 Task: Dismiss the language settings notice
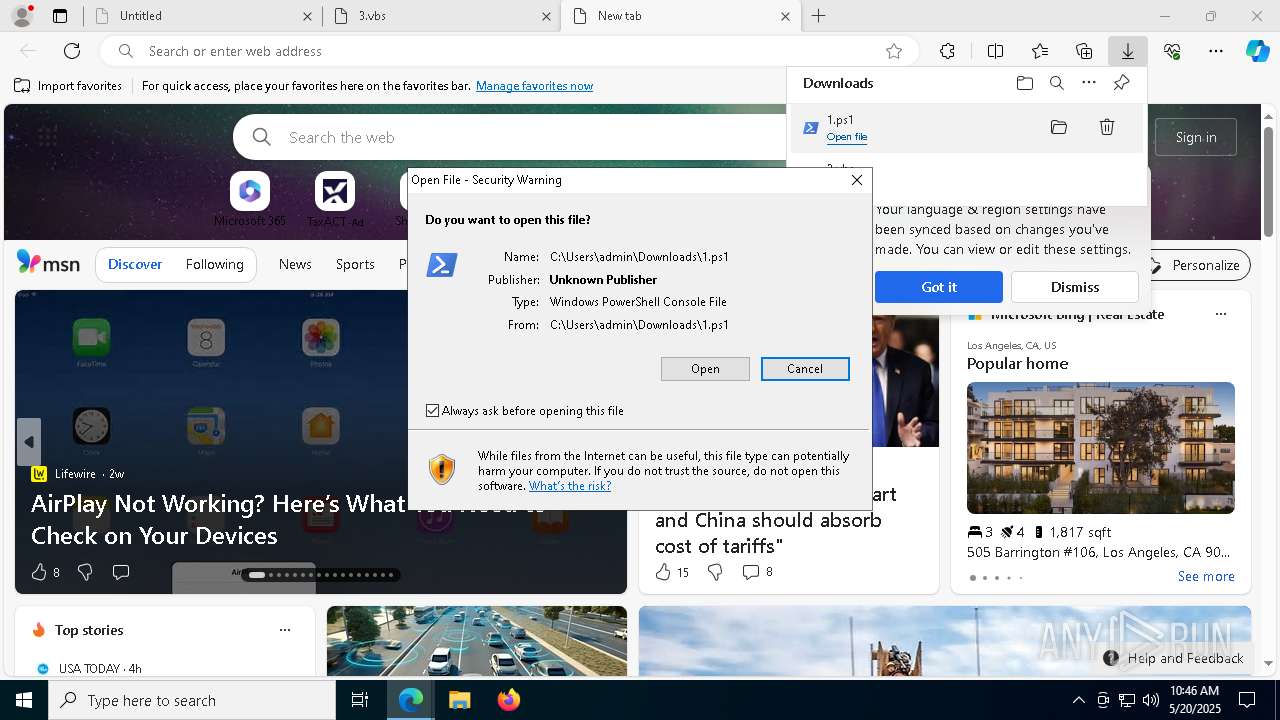pyautogui.click(x=1075, y=287)
